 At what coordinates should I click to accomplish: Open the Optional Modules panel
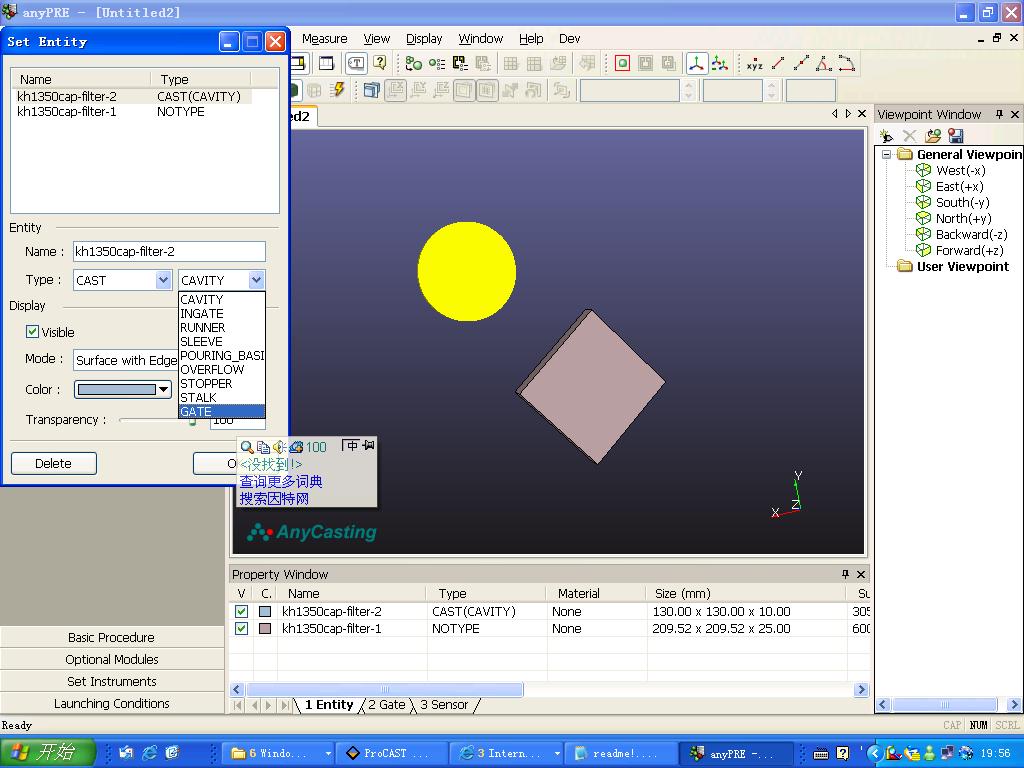(x=112, y=660)
